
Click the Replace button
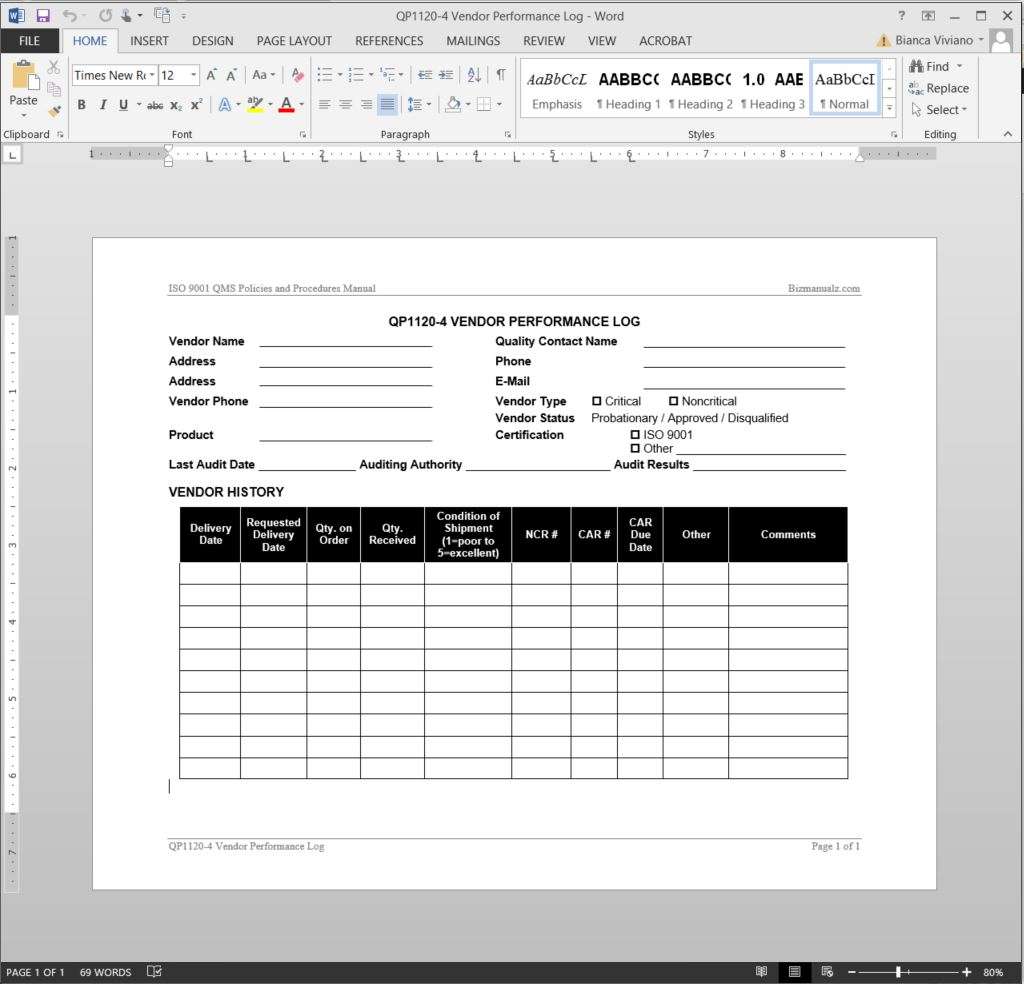click(939, 88)
